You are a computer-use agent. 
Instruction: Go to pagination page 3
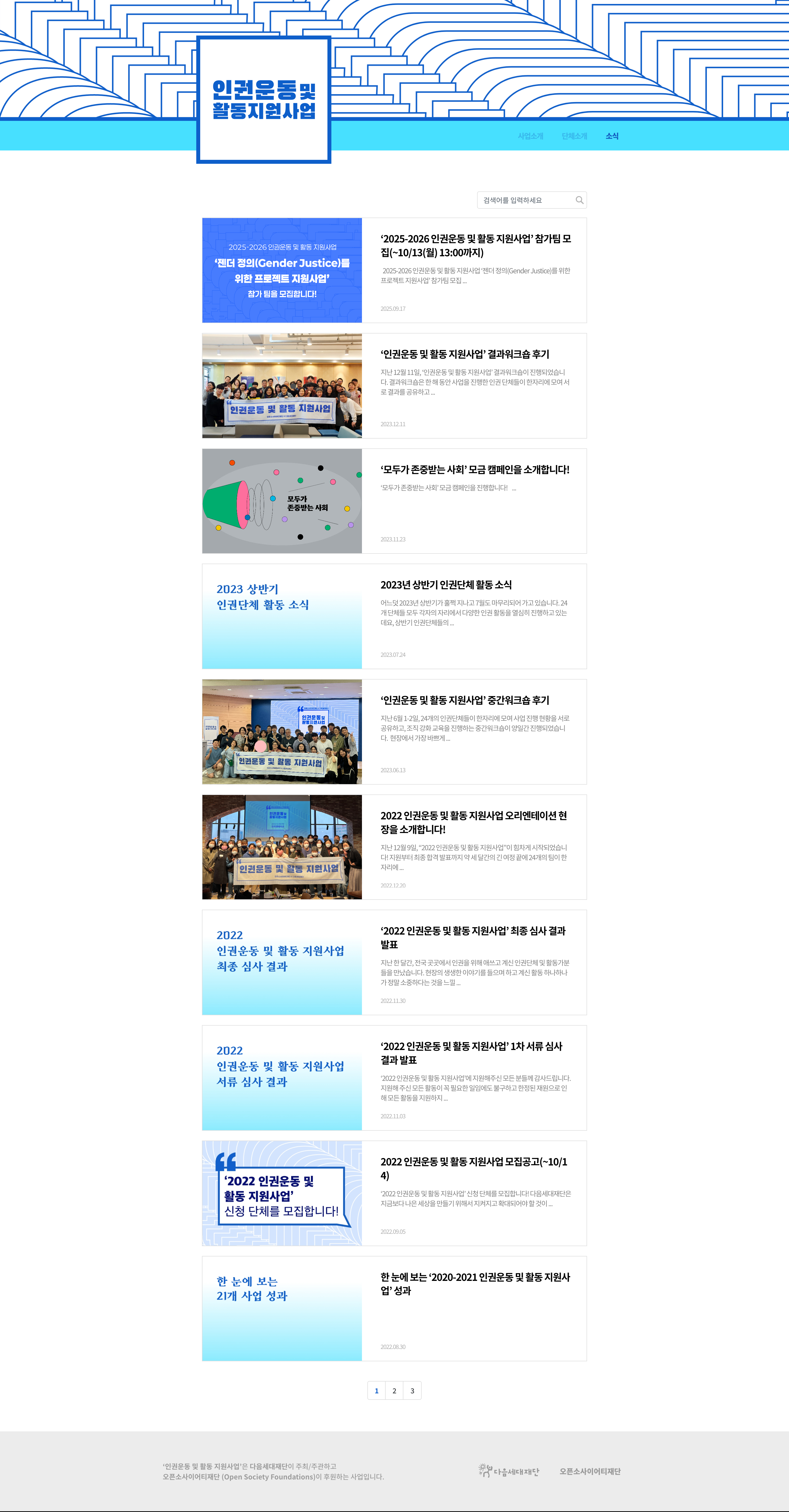pyautogui.click(x=412, y=1390)
